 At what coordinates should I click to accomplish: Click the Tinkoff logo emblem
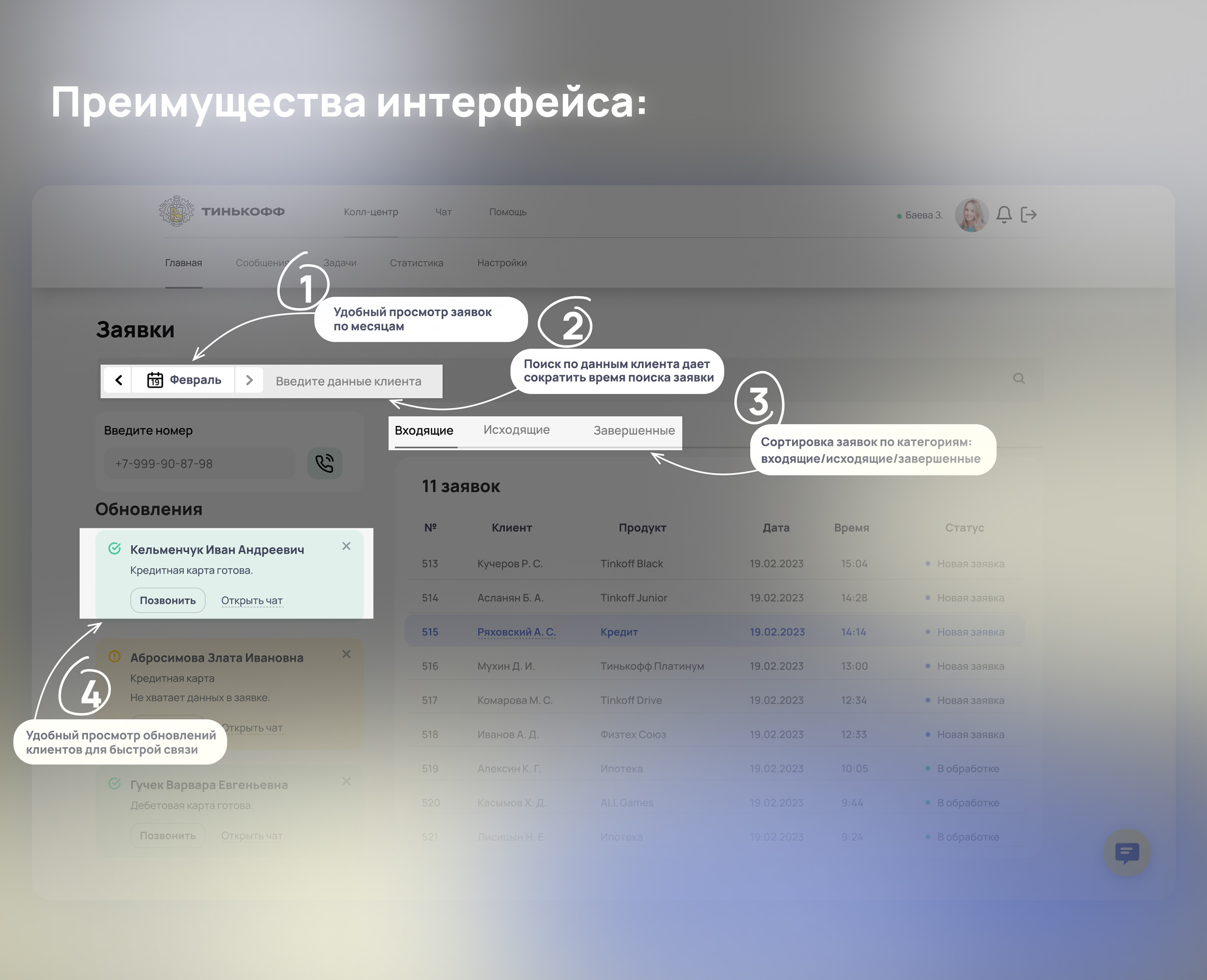tap(177, 212)
